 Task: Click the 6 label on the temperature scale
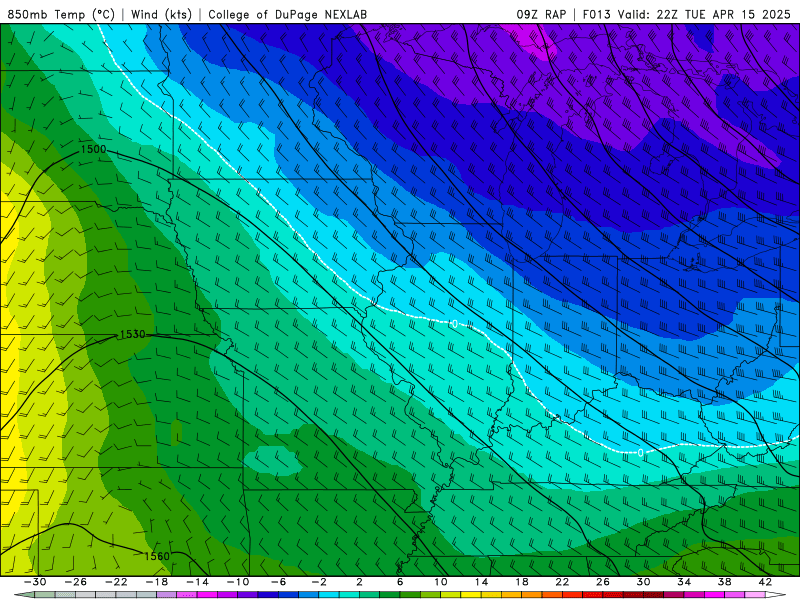pyautogui.click(x=400, y=582)
